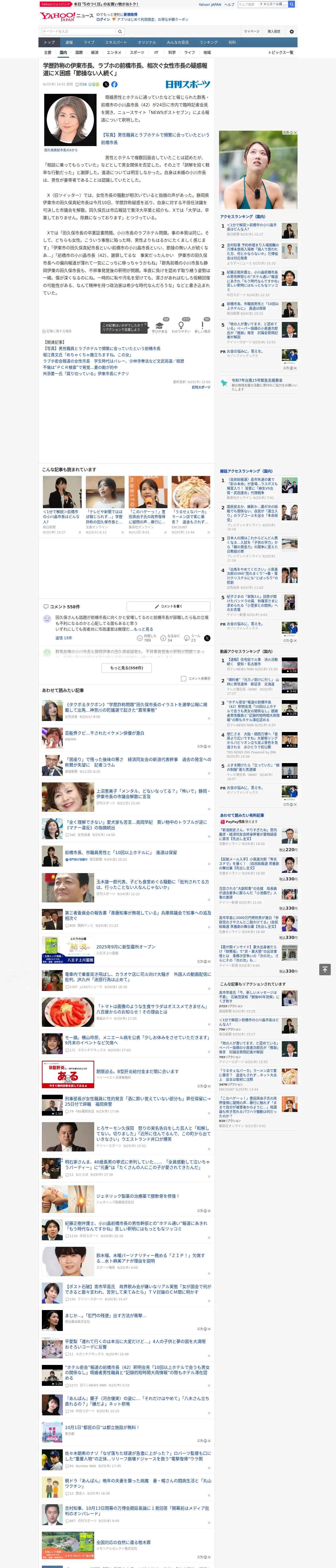Click the わかりやすい lightbulb reaction
The height and width of the screenshot is (1568, 336).
(x=181, y=327)
